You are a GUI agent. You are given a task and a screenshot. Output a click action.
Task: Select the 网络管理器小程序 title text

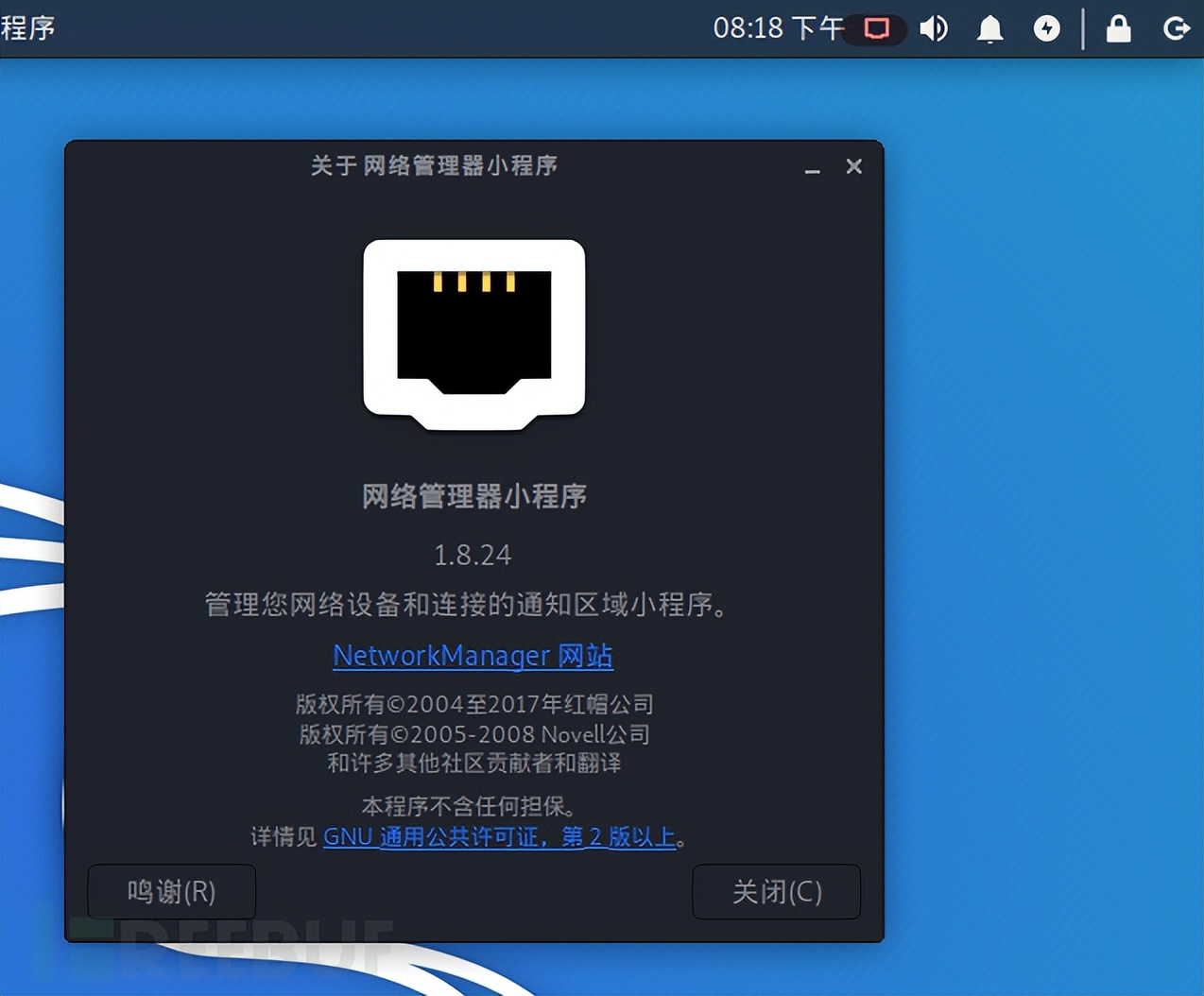(x=473, y=496)
